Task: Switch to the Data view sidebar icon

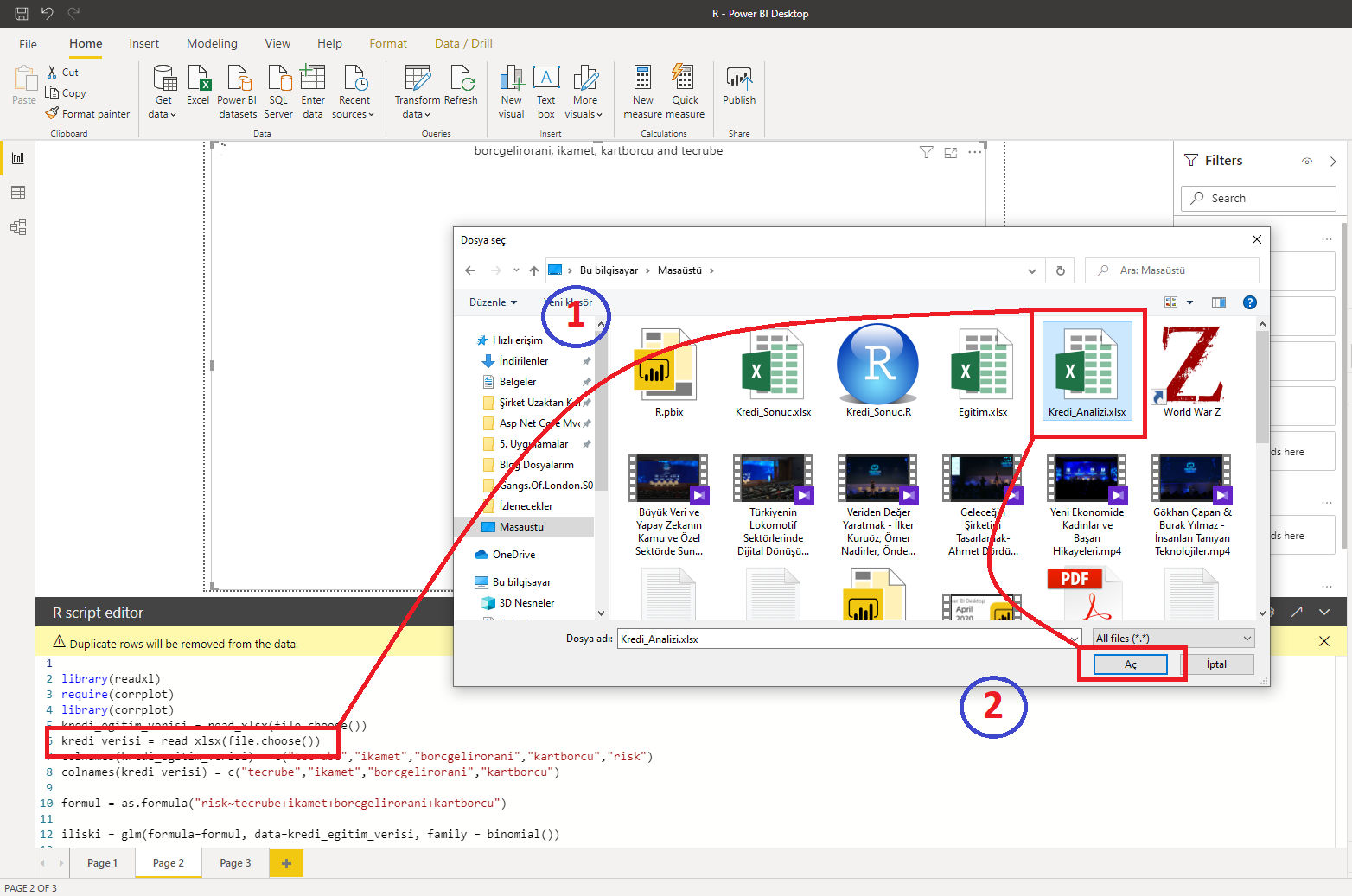Action: (18, 193)
